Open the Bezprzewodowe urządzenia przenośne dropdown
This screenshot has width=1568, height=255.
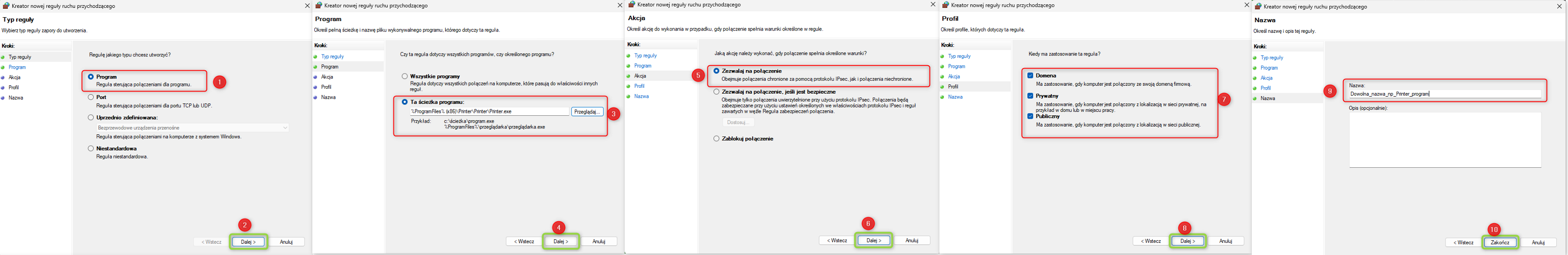click(192, 128)
